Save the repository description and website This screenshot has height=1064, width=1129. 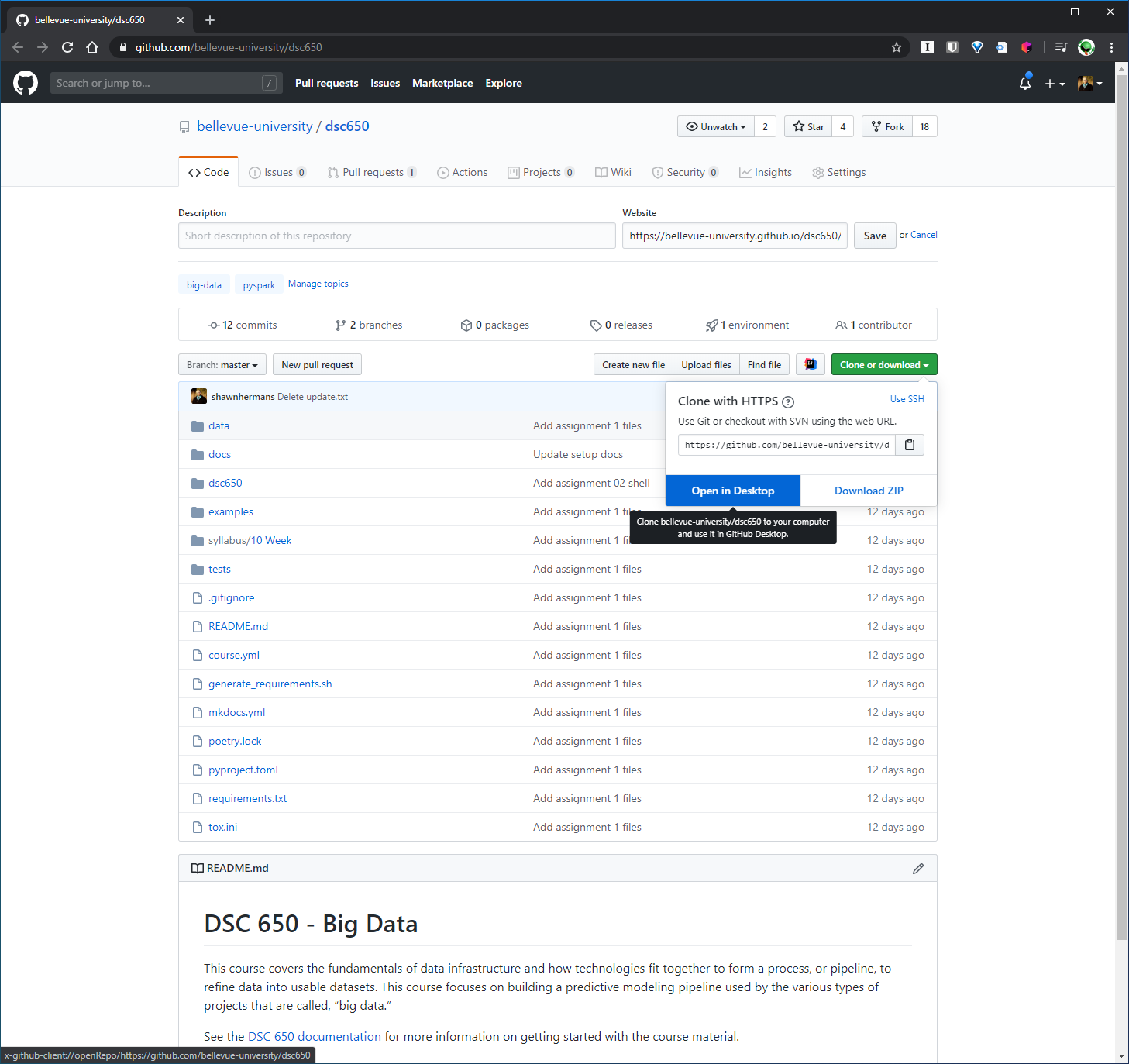(x=875, y=236)
